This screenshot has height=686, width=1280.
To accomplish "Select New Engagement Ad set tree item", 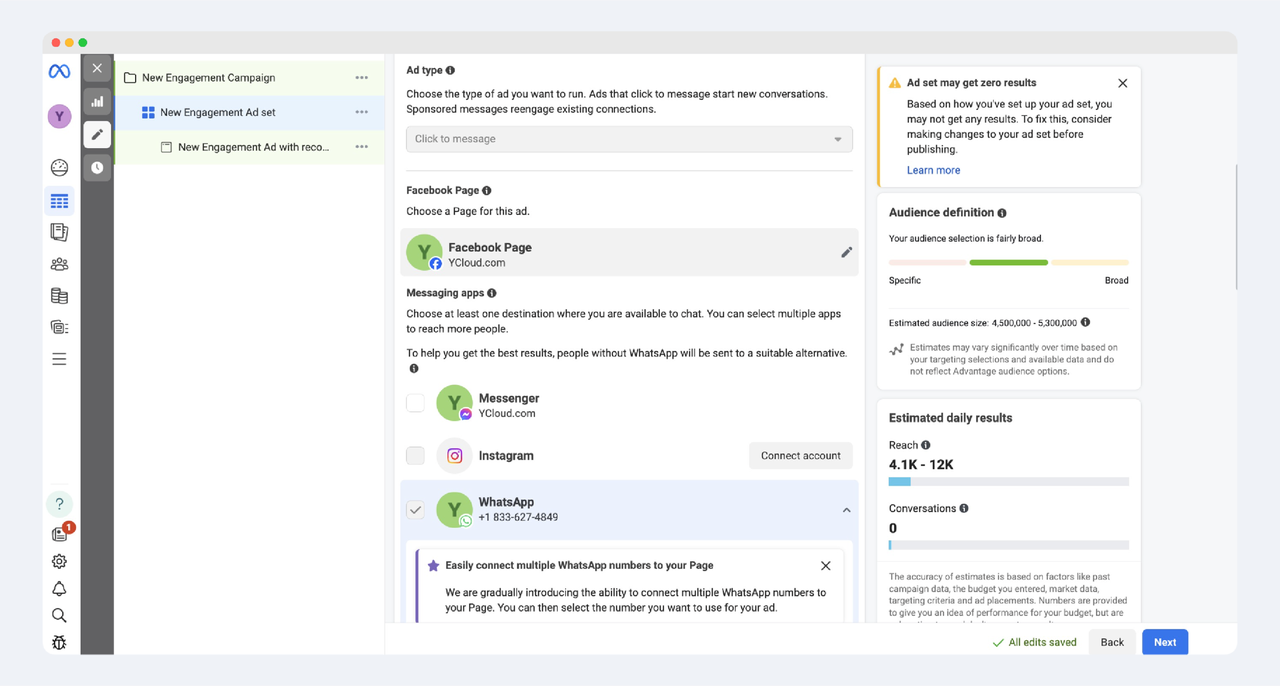I will coord(218,113).
